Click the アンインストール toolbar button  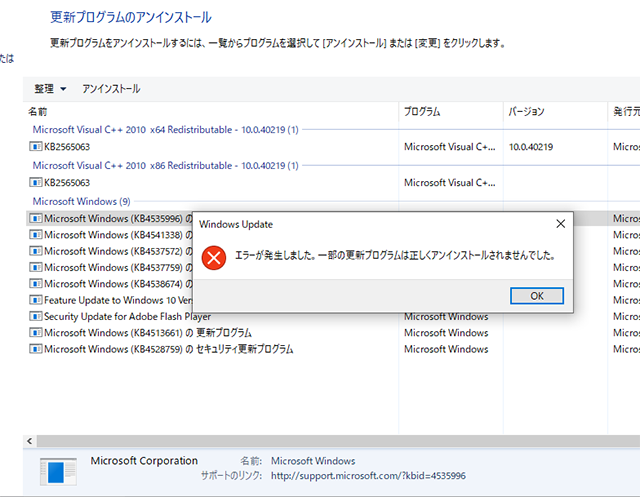click(x=111, y=89)
